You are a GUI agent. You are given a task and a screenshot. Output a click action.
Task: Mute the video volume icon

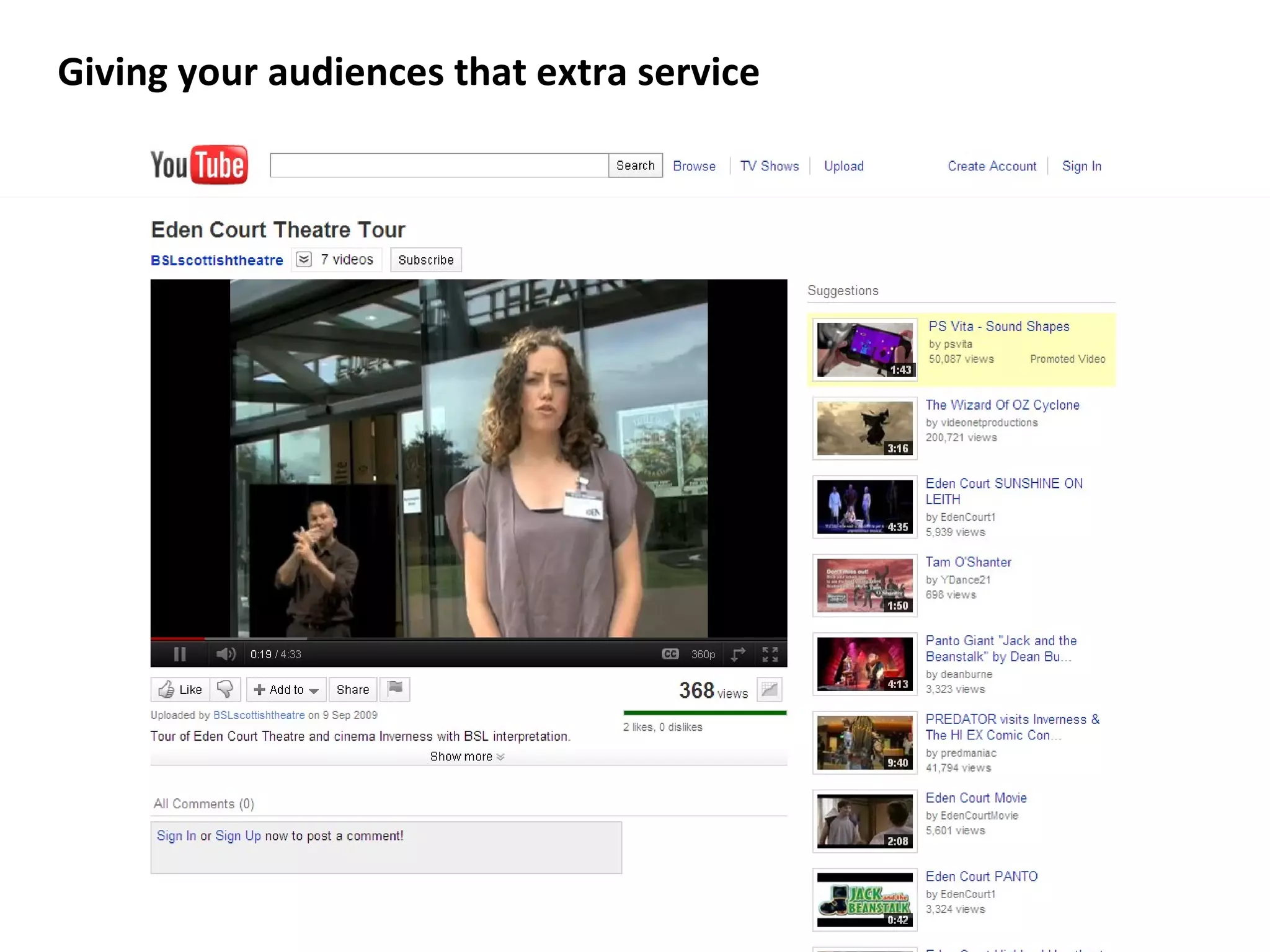pos(226,654)
